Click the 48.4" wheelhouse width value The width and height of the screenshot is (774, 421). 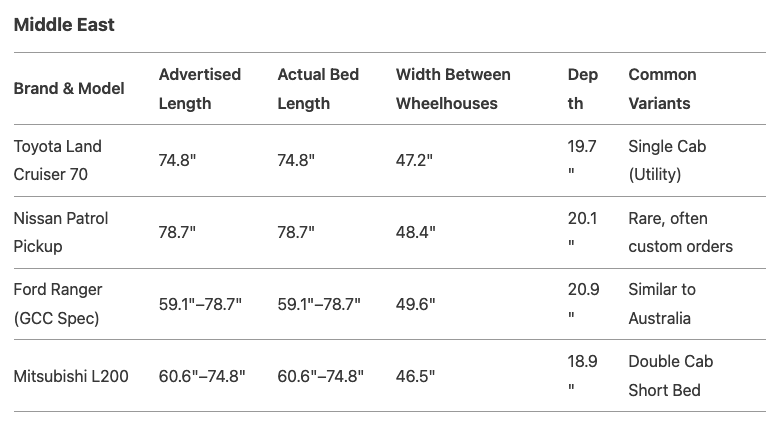pyautogui.click(x=416, y=232)
